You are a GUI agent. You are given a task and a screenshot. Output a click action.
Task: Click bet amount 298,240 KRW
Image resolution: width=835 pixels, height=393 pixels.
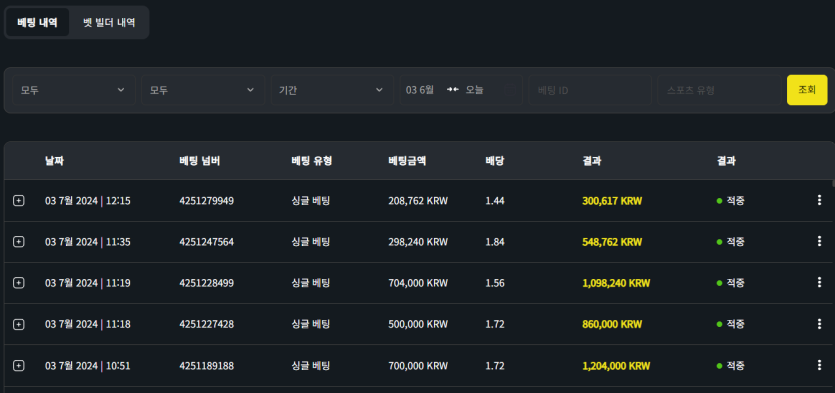pyautogui.click(x=418, y=242)
